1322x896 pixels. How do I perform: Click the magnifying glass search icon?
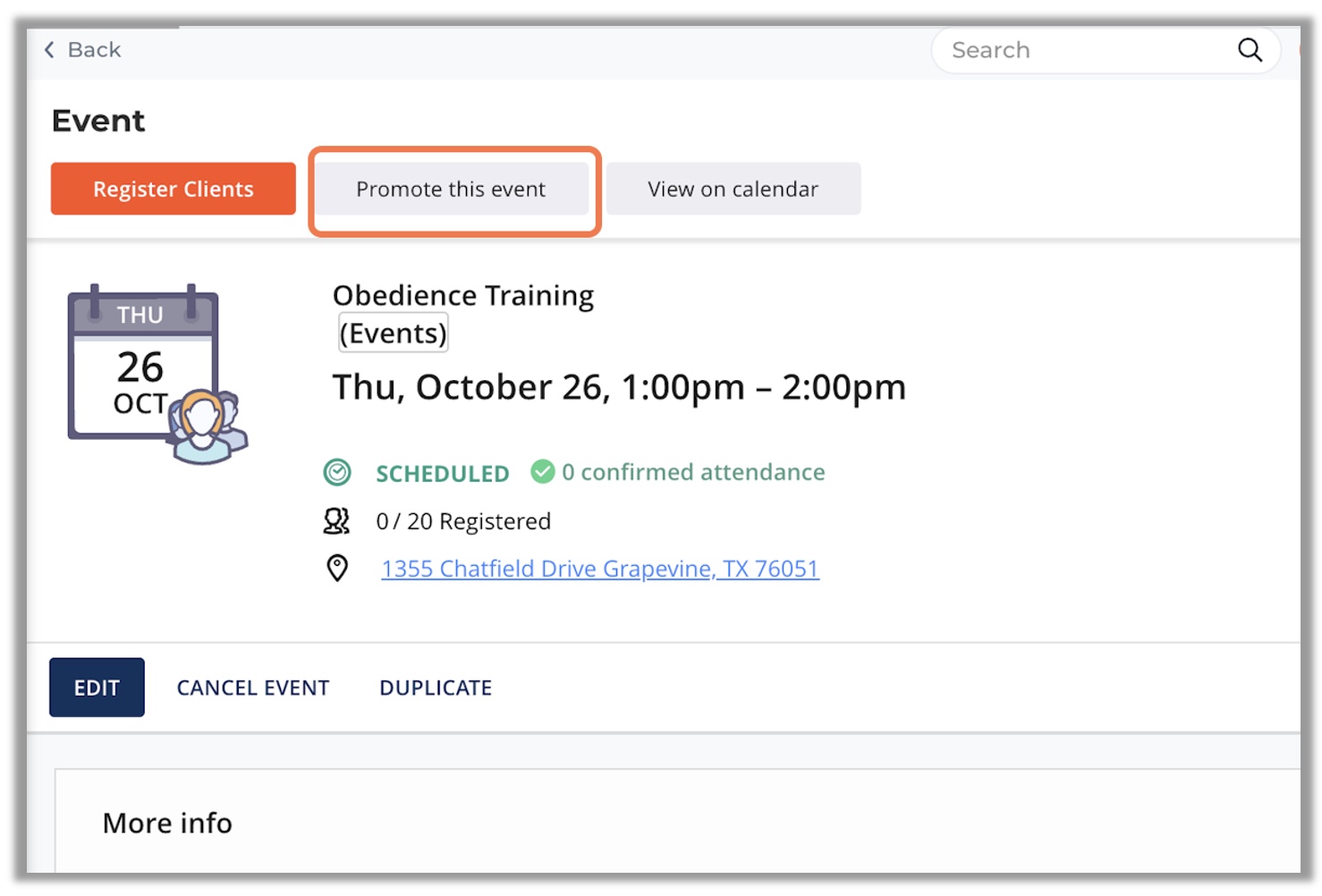(x=1250, y=50)
